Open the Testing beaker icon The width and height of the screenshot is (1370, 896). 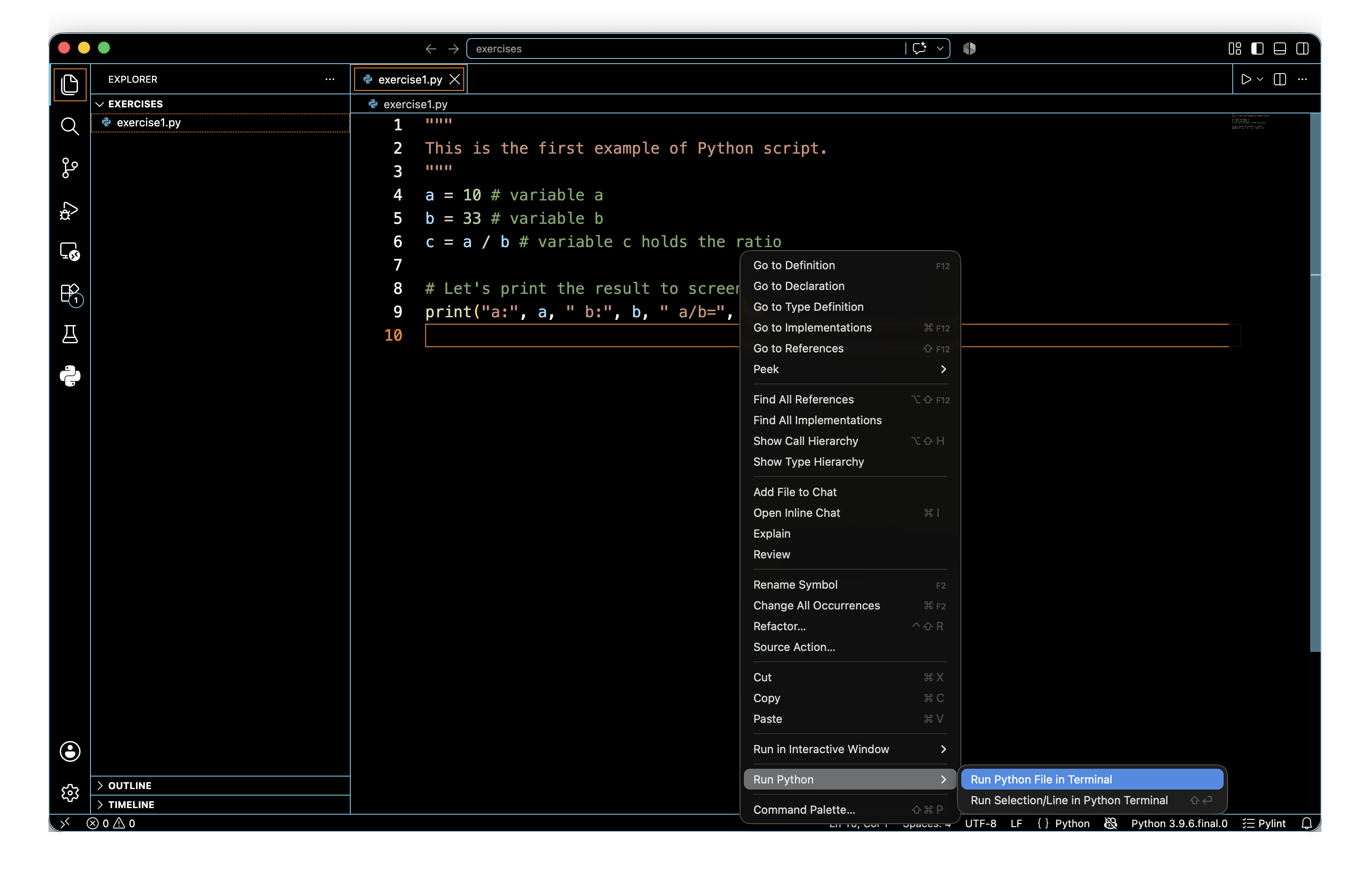click(70, 334)
